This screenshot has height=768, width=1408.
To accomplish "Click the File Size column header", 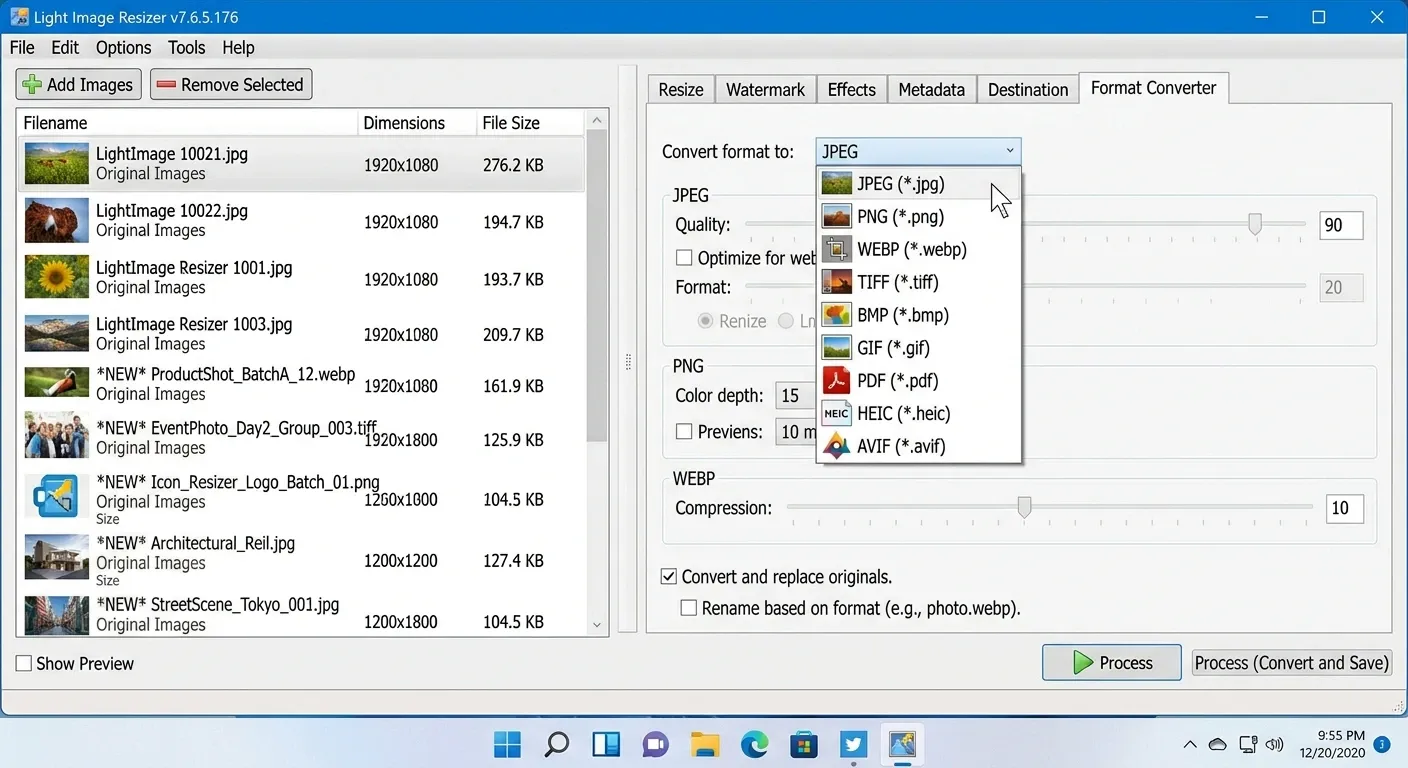I will 530,123.
